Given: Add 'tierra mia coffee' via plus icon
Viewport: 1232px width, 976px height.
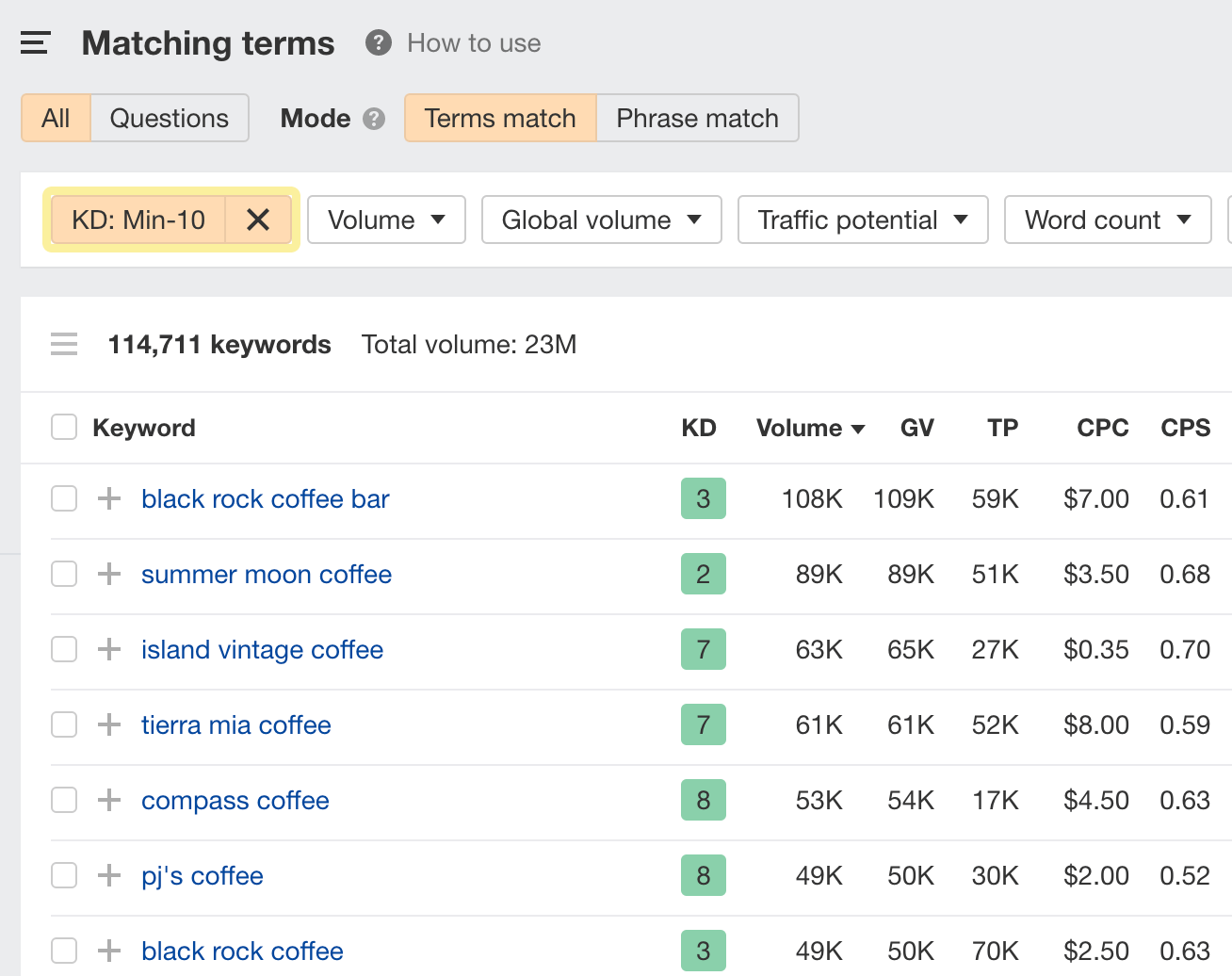Looking at the screenshot, I should point(109,724).
